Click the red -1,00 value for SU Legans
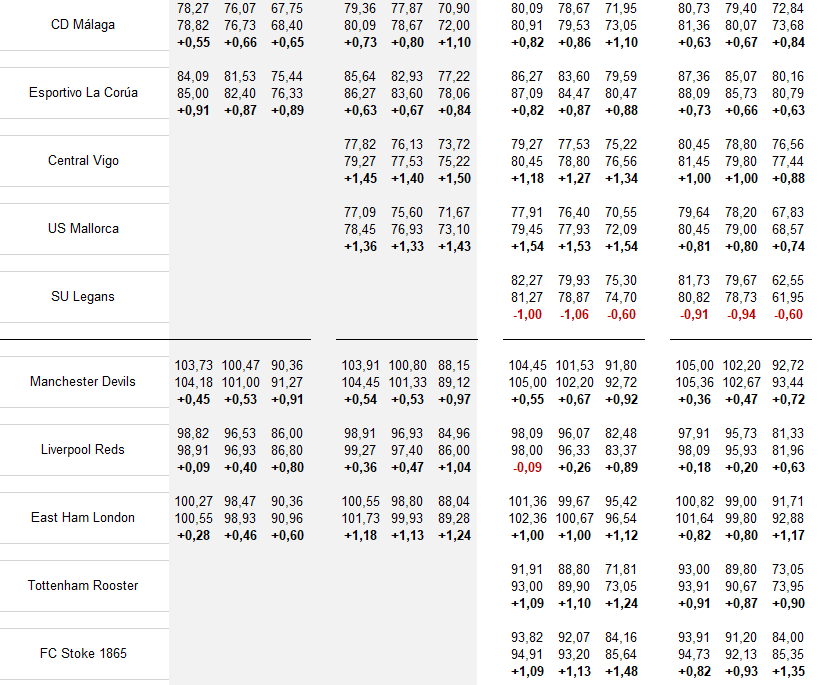This screenshot has width=819, height=685. [527, 315]
